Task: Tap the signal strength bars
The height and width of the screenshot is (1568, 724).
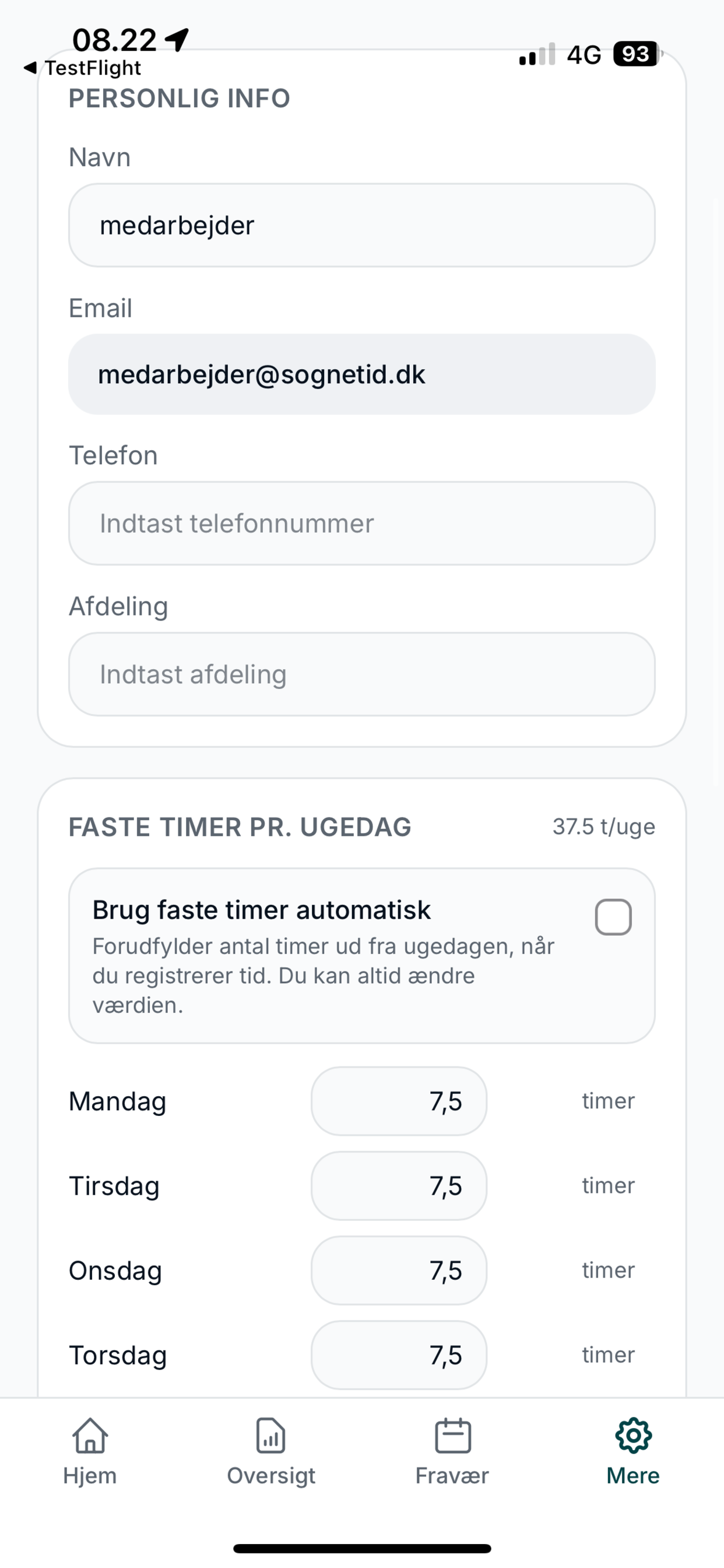Action: [537, 54]
